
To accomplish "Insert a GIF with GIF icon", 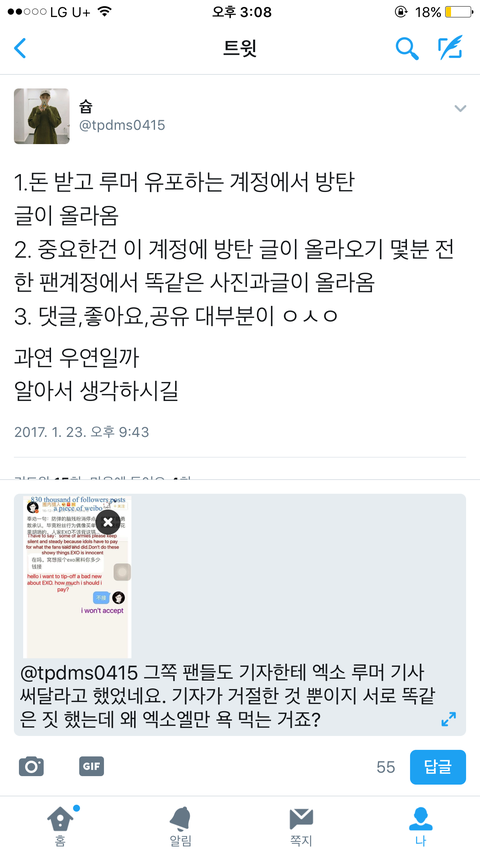I will (x=91, y=766).
